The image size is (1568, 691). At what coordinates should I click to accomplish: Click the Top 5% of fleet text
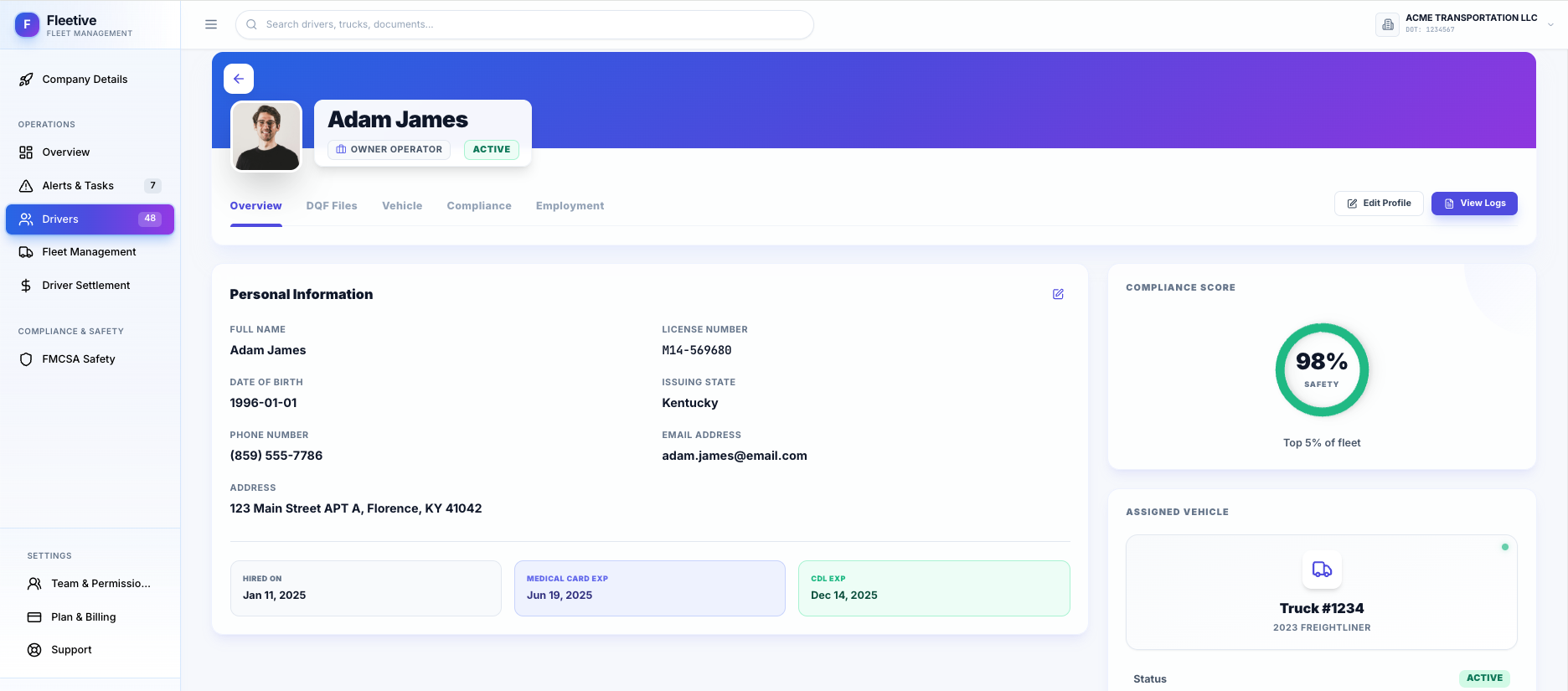click(1322, 443)
